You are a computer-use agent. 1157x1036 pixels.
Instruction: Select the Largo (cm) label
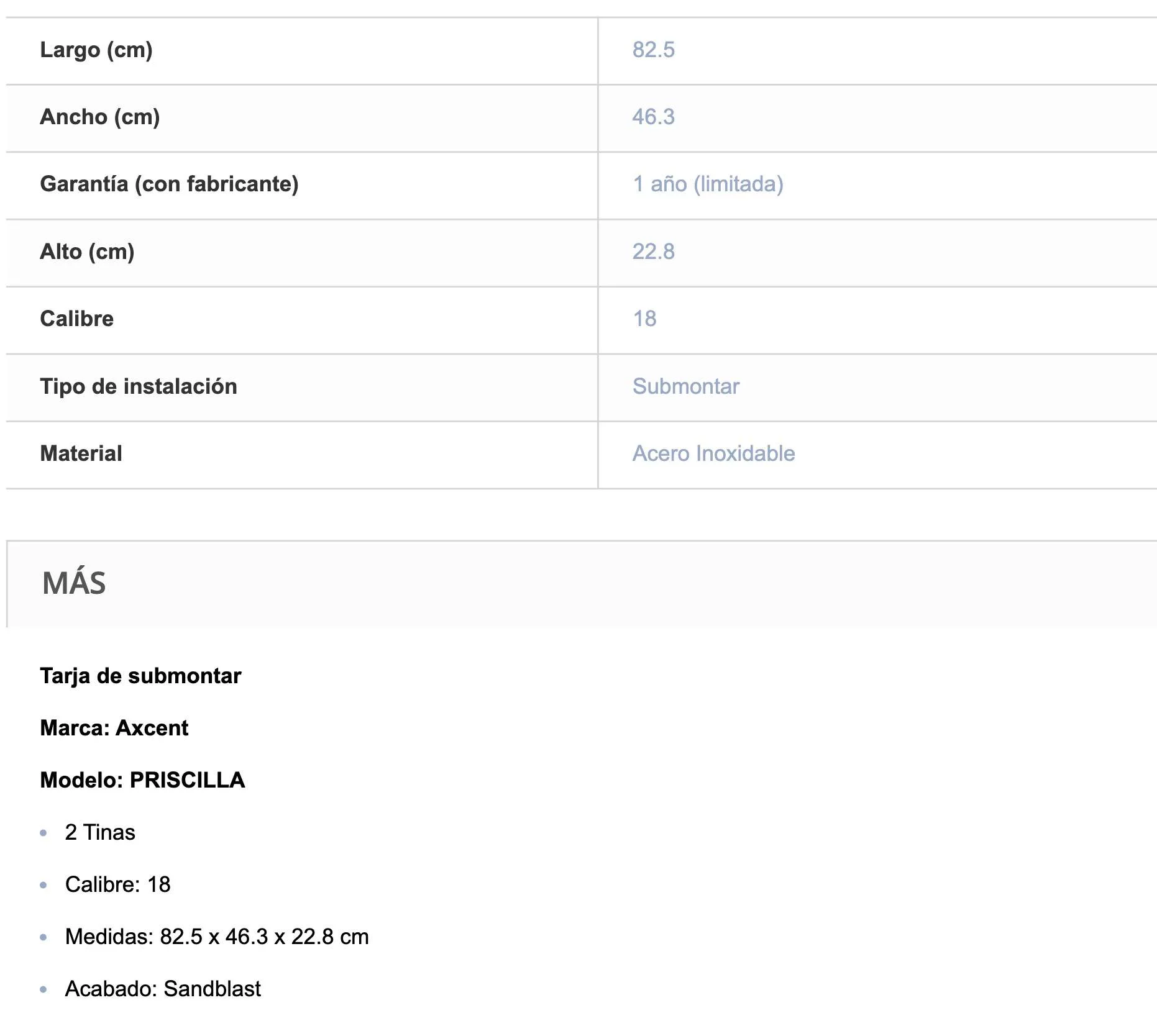point(96,50)
